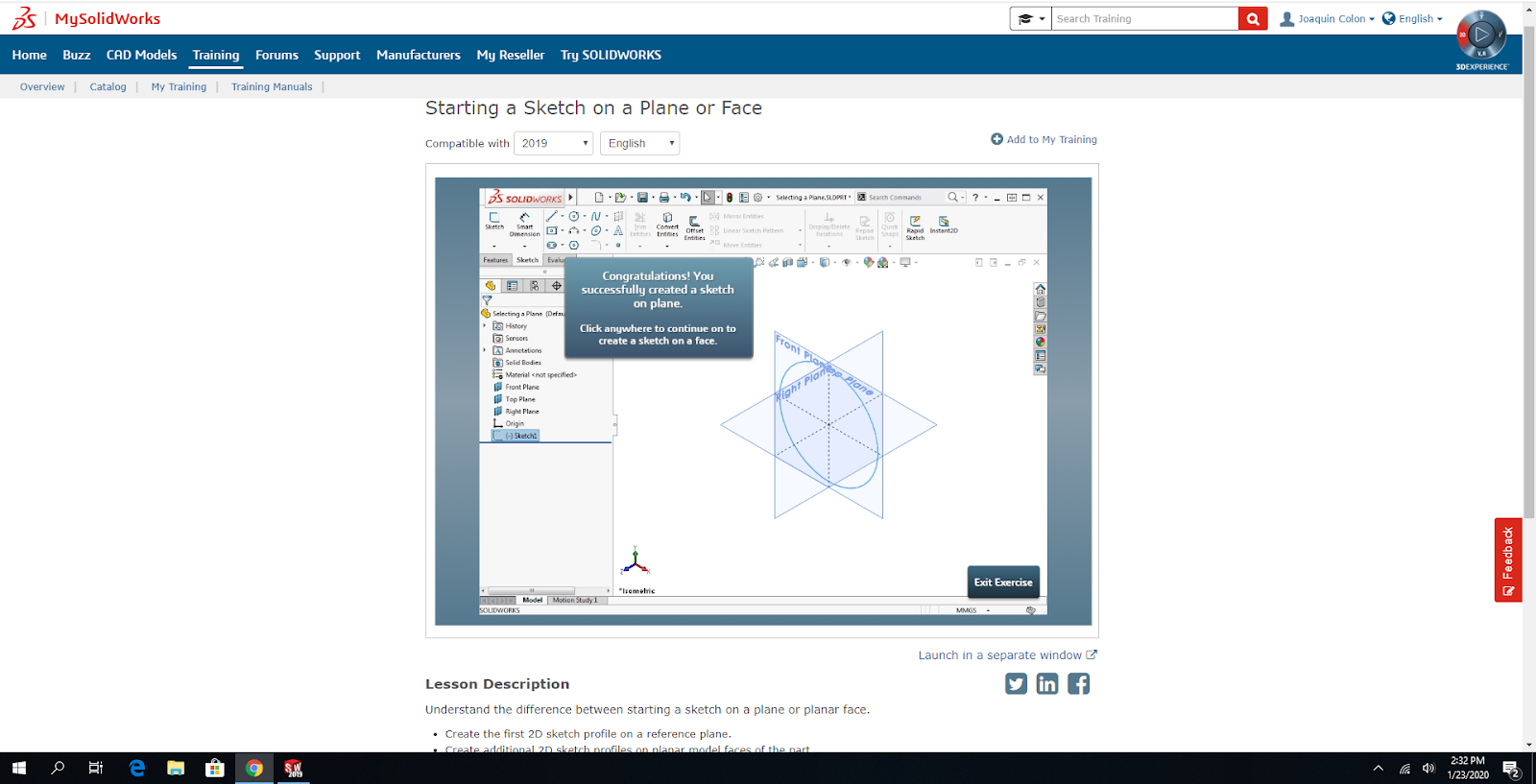Image resolution: width=1536 pixels, height=784 pixels.
Task: Select Front Plane in the feature tree
Action: click(x=516, y=387)
